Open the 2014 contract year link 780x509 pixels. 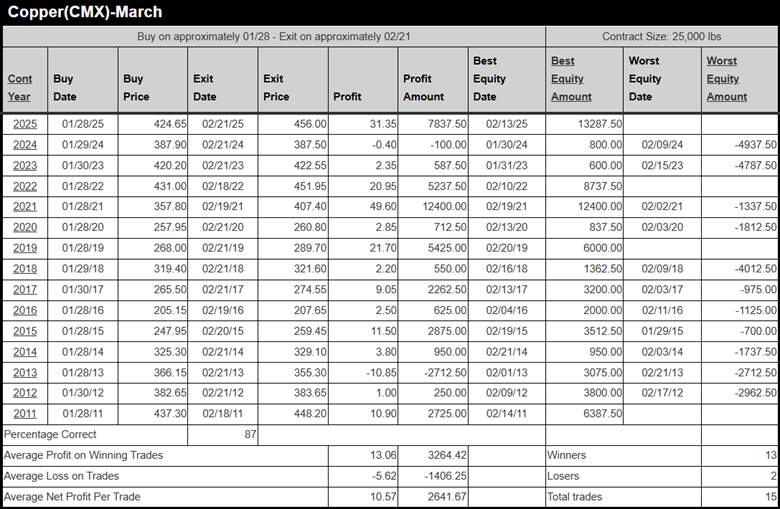pyautogui.click(x=25, y=352)
